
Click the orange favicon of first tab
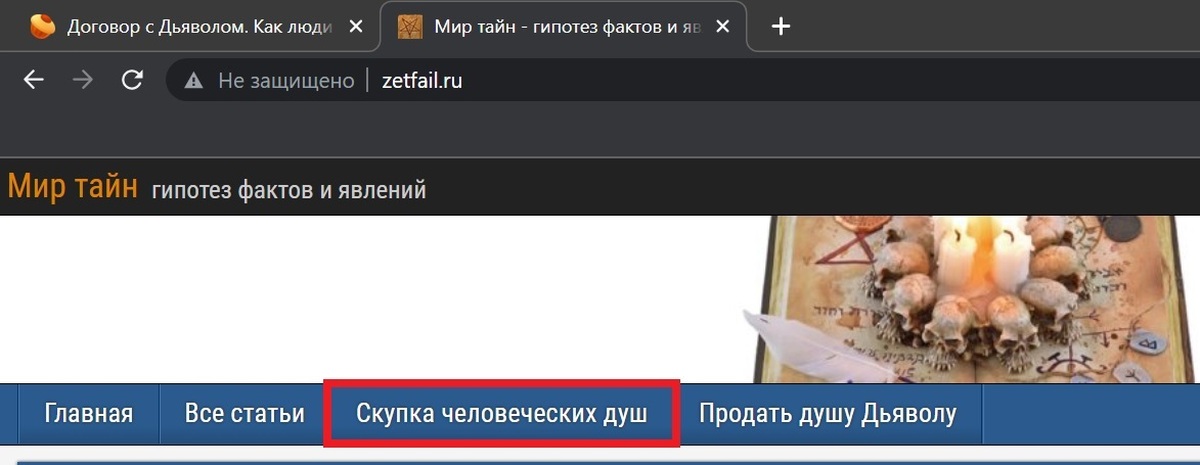tap(42, 27)
